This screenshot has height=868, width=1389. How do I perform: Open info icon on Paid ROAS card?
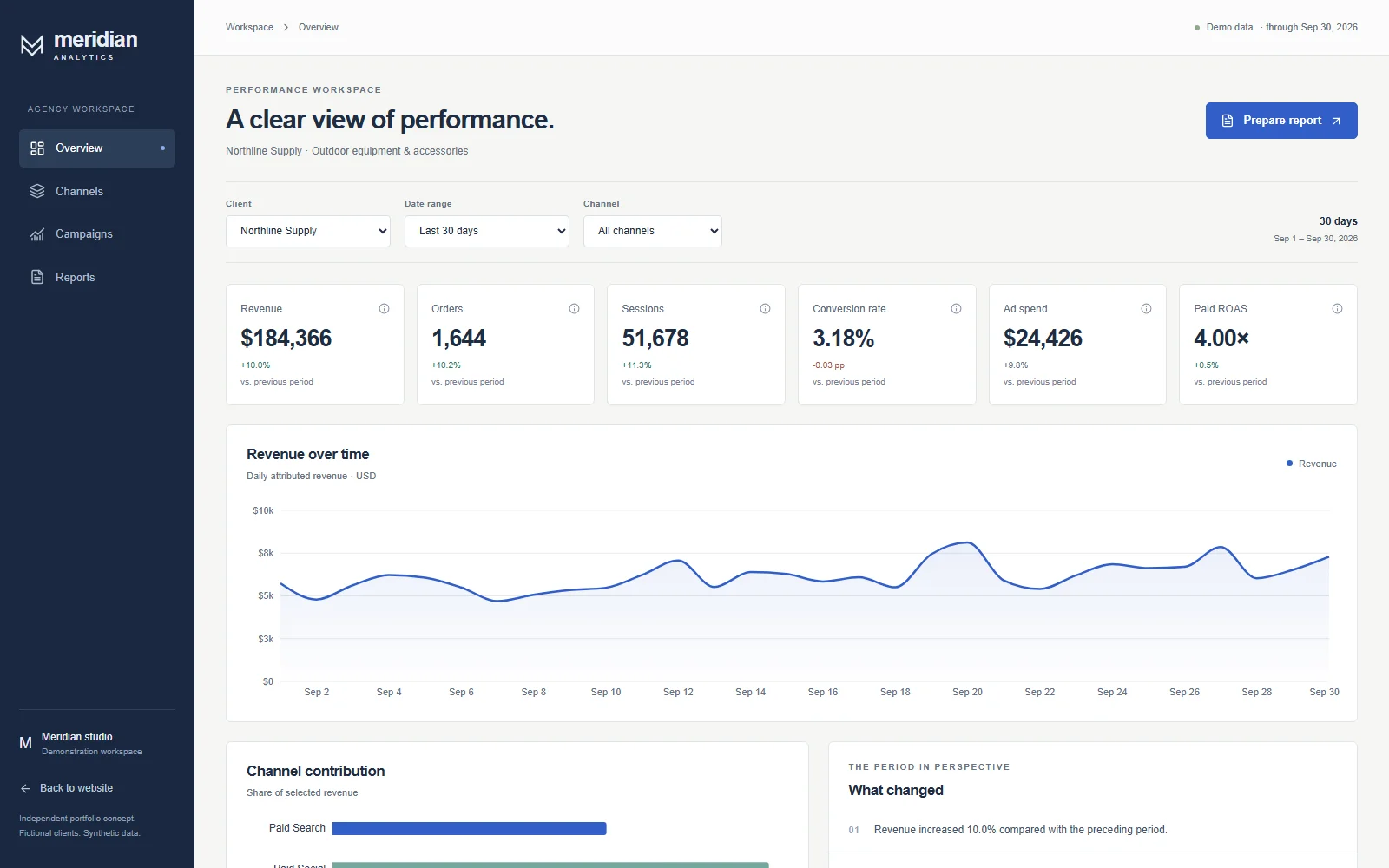click(1337, 309)
